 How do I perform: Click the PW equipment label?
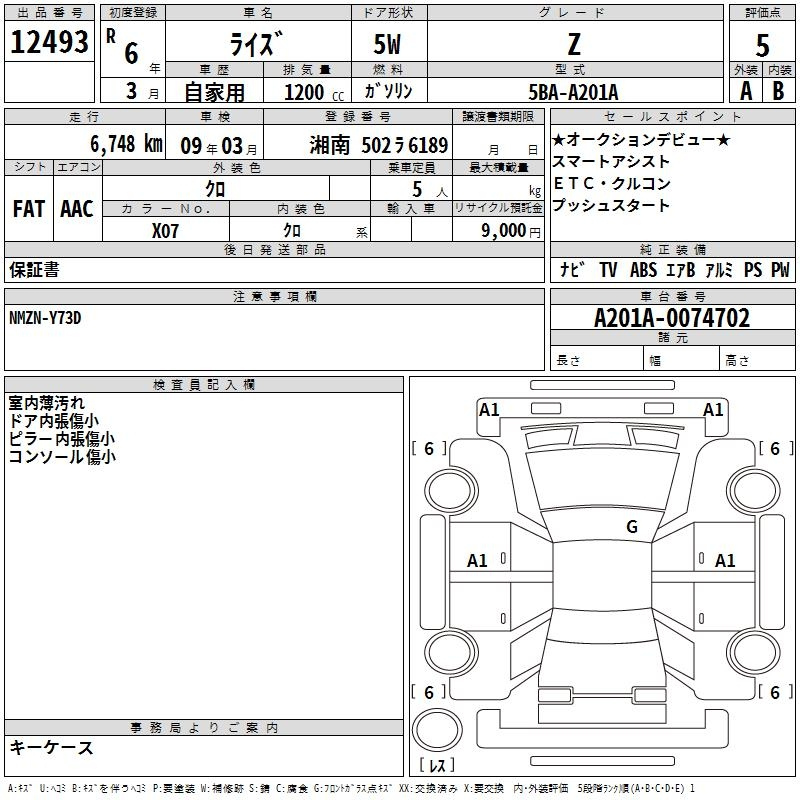tap(780, 270)
